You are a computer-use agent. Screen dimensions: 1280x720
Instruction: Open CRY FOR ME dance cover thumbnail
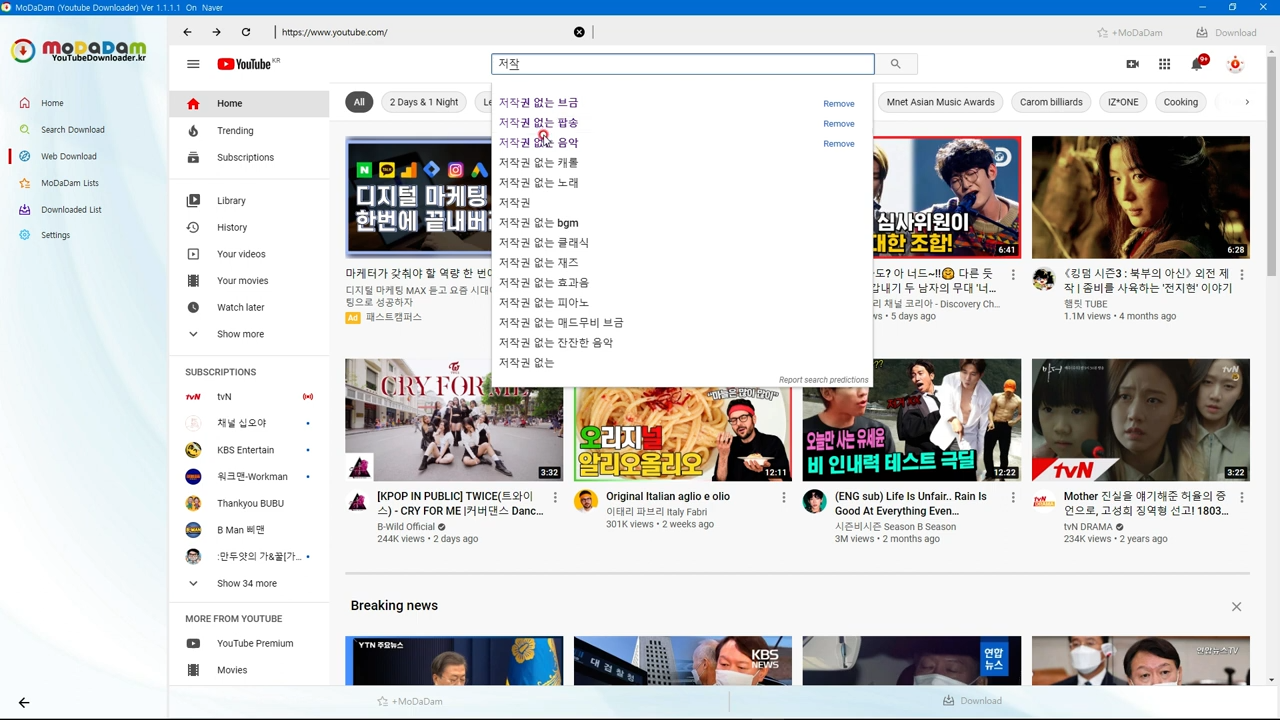coord(454,420)
